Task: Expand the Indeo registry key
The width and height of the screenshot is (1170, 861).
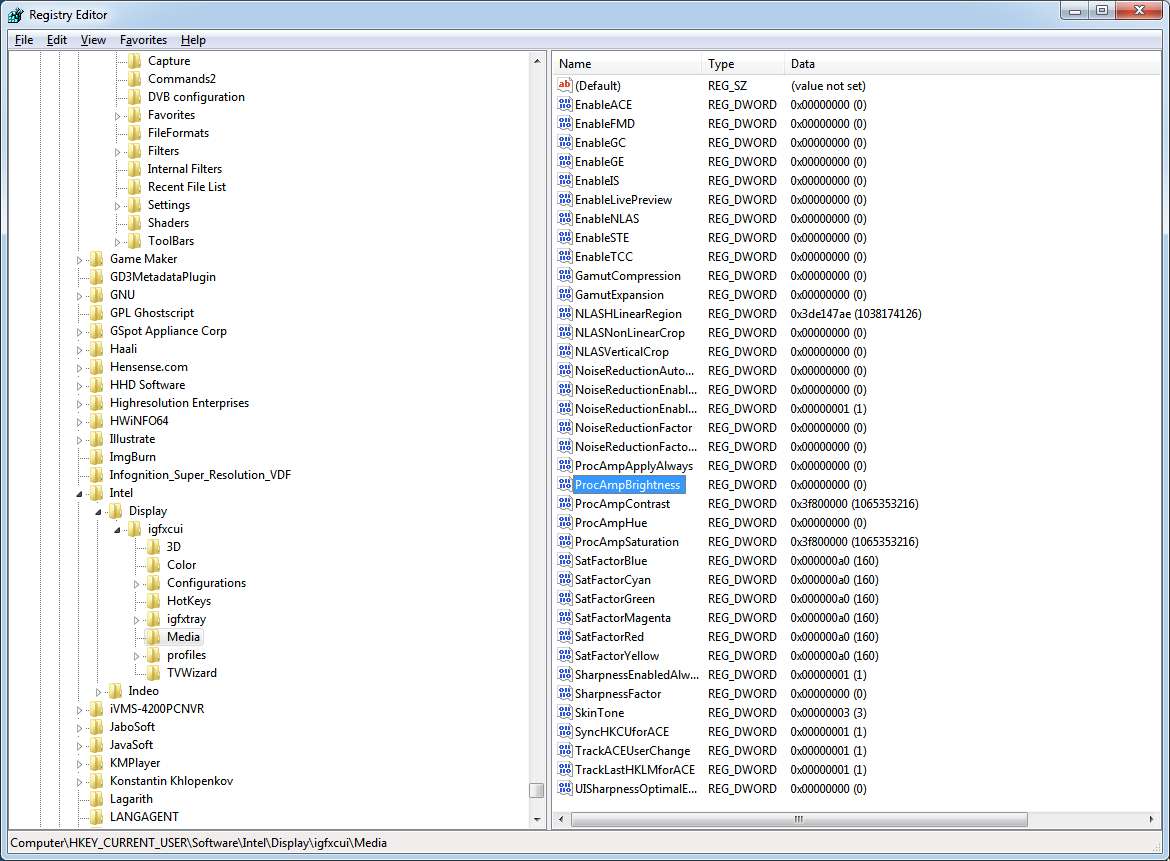Action: point(98,692)
